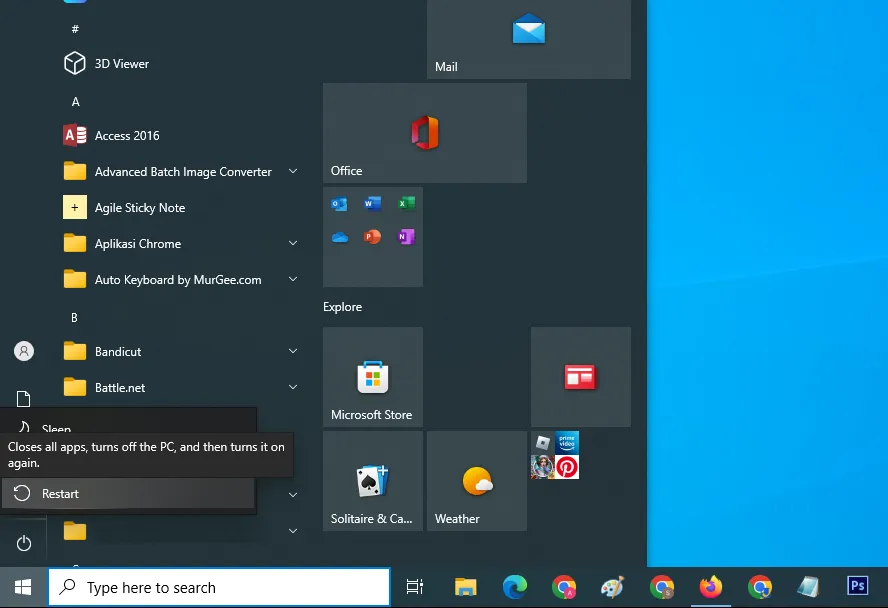Launch Photoshop from the taskbar

(x=857, y=586)
